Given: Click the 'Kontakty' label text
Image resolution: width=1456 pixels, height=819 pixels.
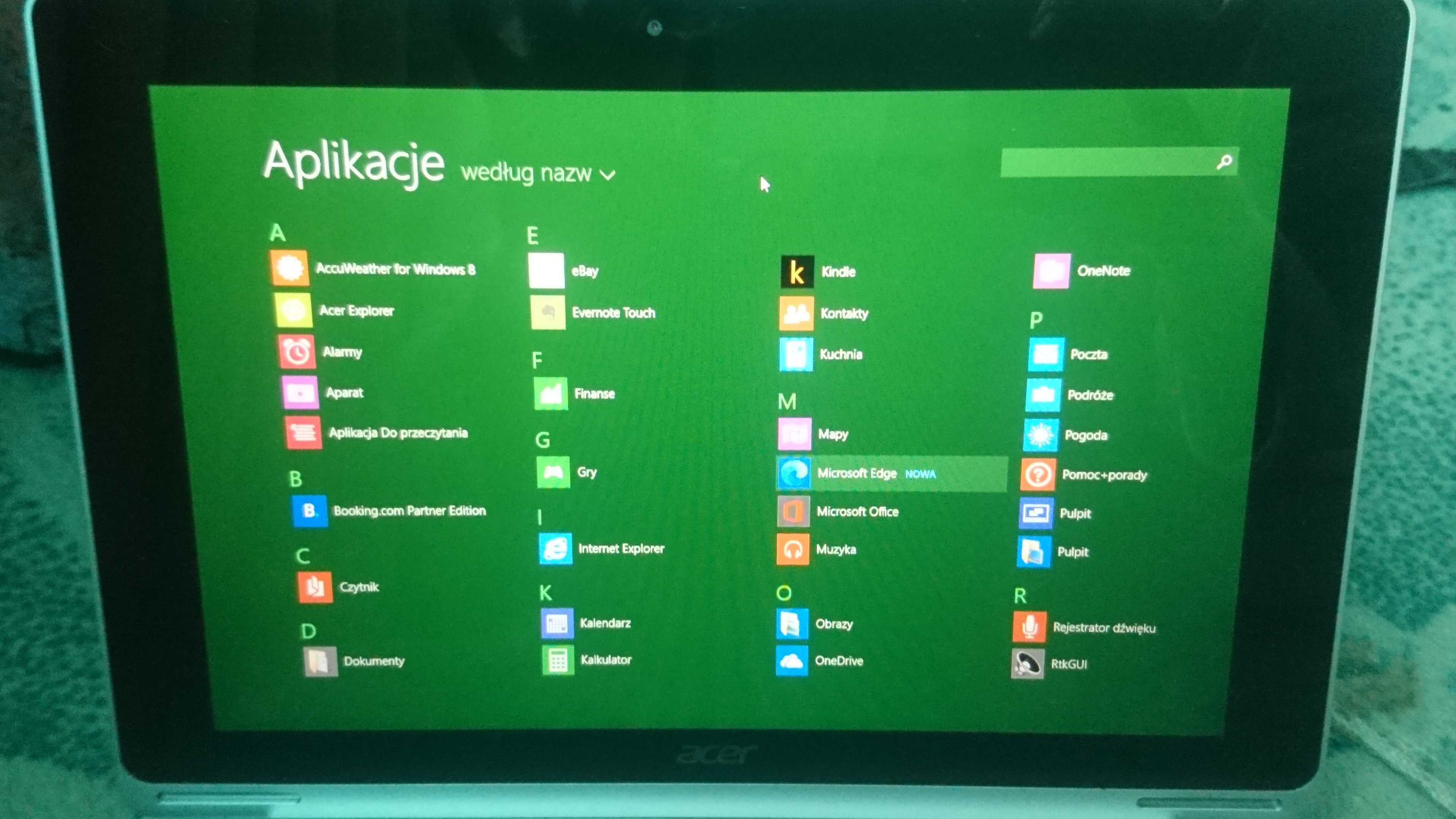Looking at the screenshot, I should pyautogui.click(x=844, y=313).
